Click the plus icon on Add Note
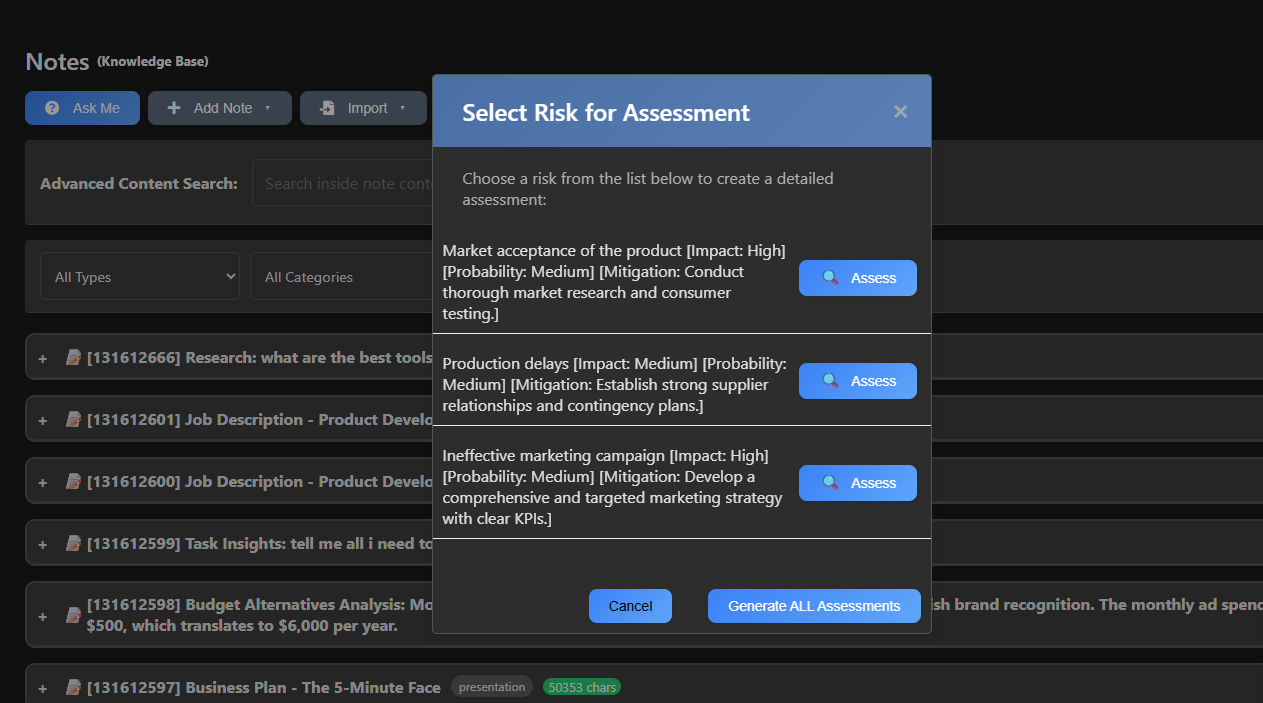The image size is (1263, 703). [174, 108]
